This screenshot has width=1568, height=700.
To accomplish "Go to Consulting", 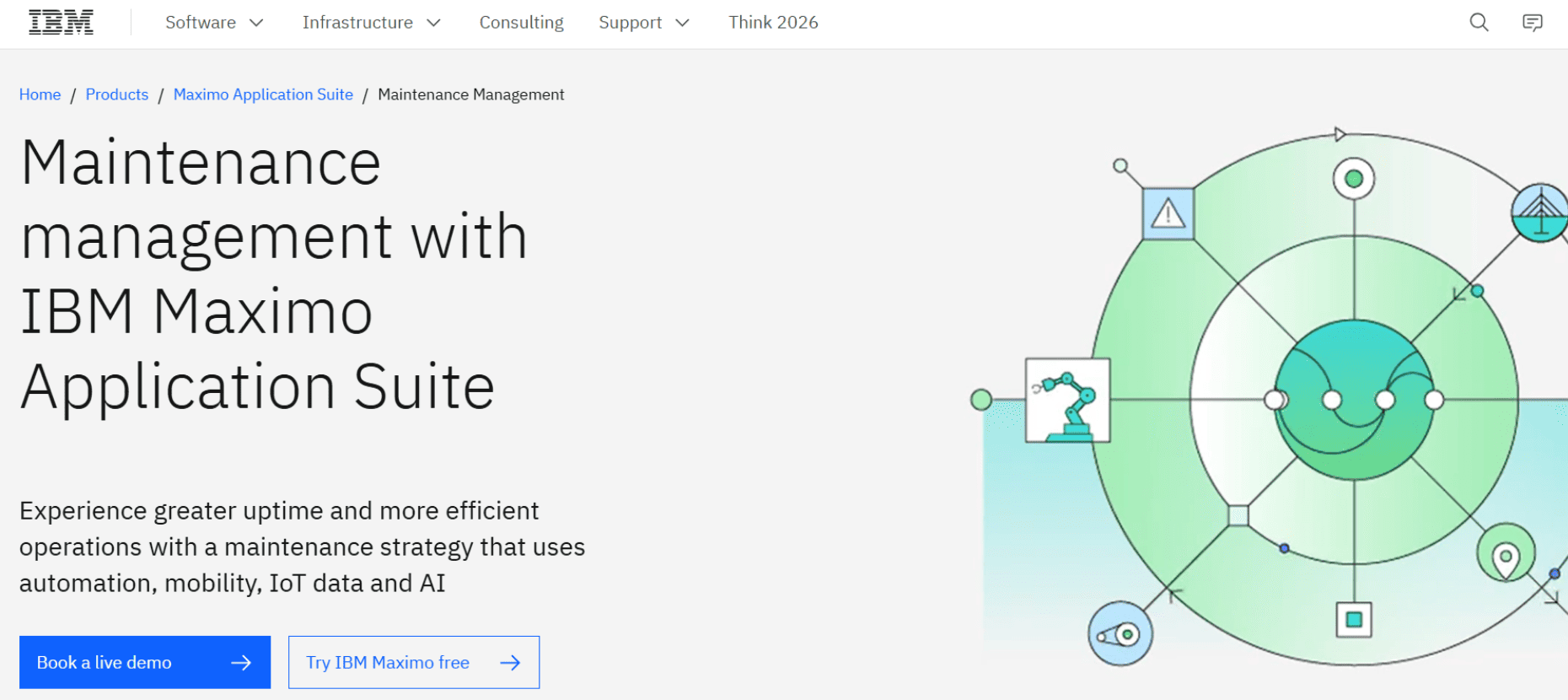I will [x=521, y=23].
